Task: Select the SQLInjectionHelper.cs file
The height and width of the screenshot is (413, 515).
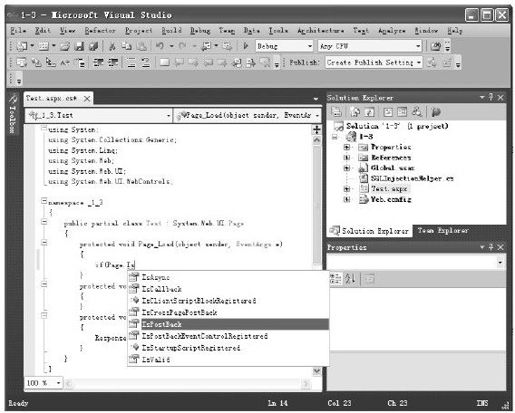Action: click(x=412, y=178)
